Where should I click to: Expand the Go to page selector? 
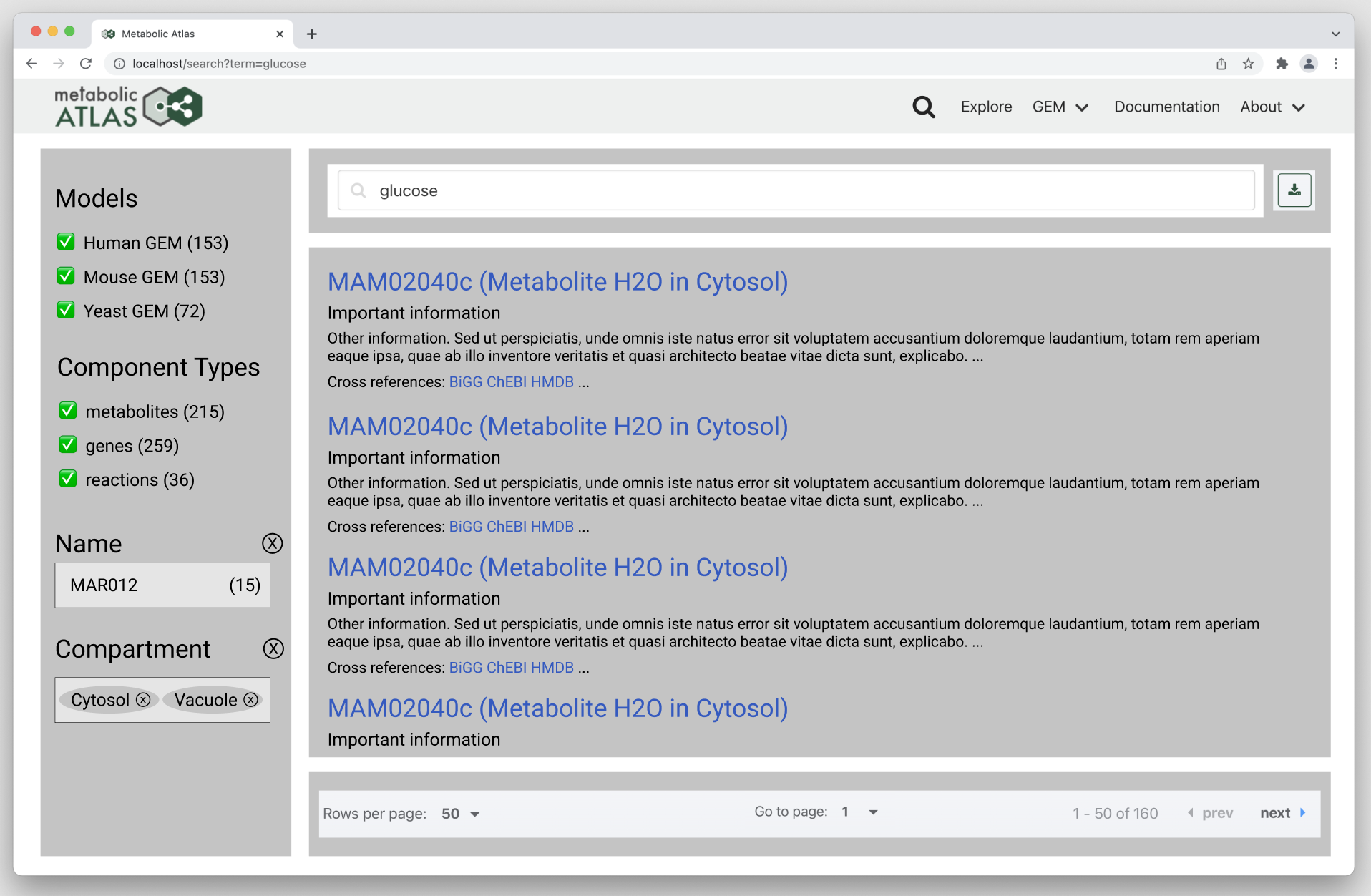coord(859,812)
